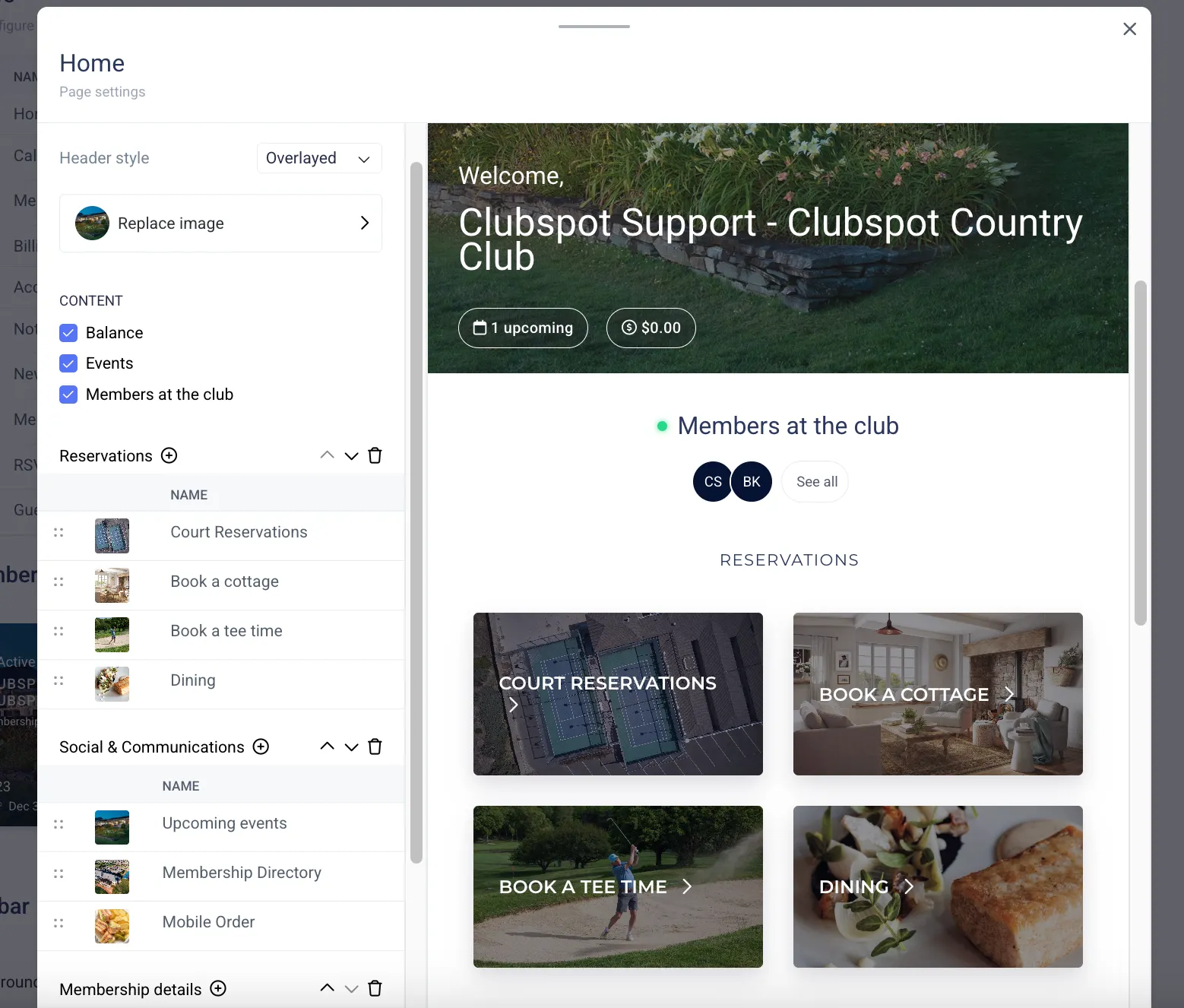Click the See all members button
This screenshot has height=1008, width=1184.
click(x=816, y=482)
